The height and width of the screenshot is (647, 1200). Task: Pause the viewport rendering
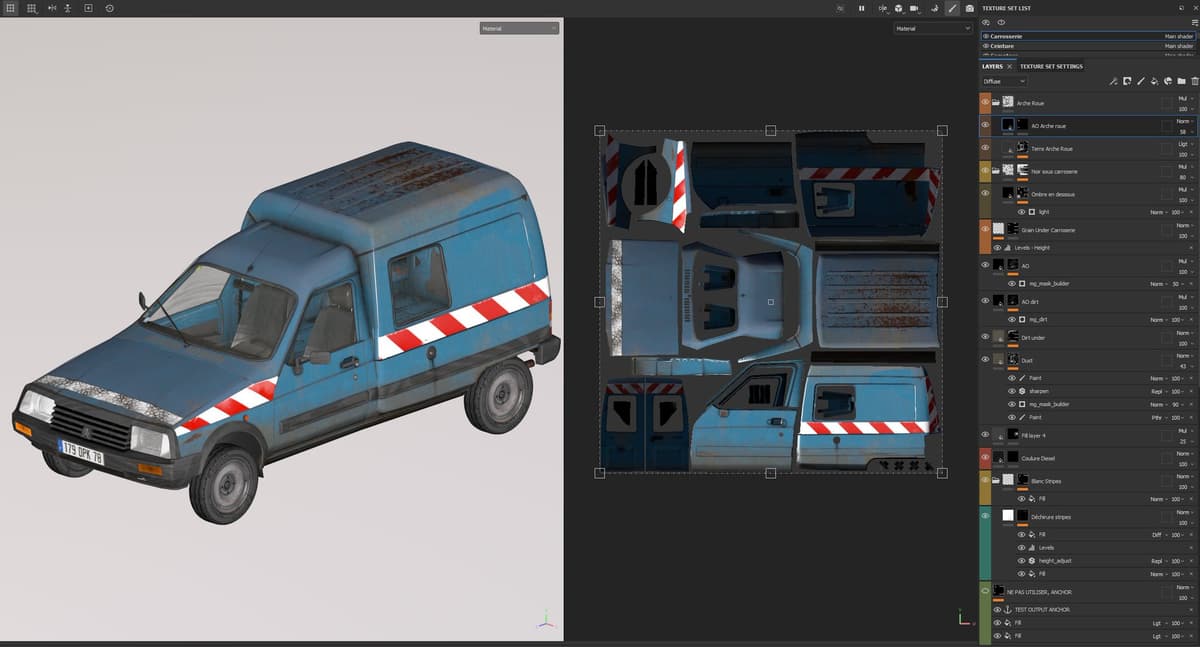[x=861, y=8]
